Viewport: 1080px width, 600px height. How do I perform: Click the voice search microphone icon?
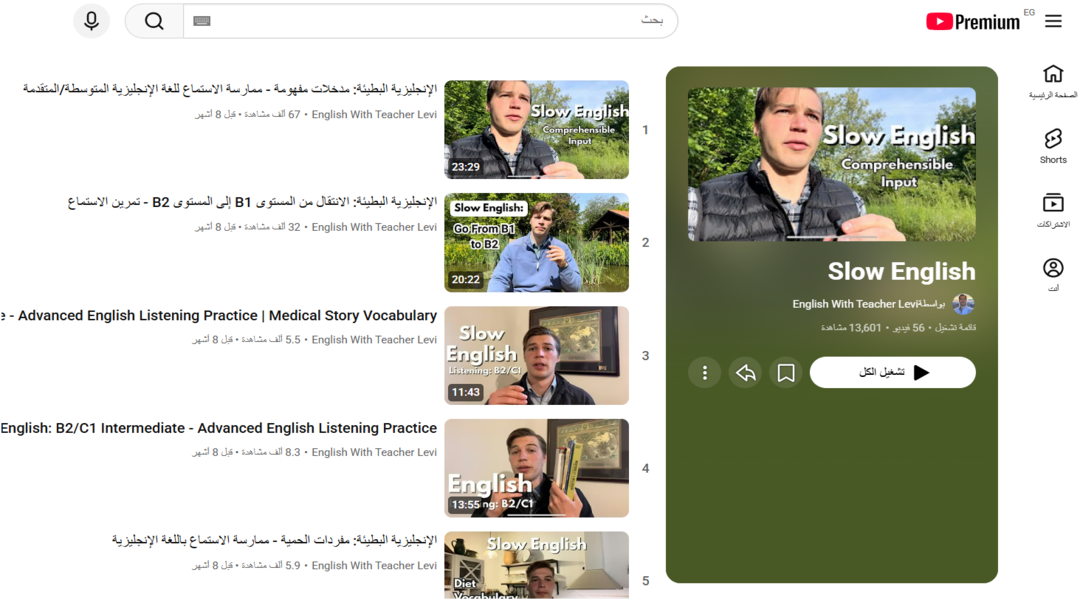[91, 21]
